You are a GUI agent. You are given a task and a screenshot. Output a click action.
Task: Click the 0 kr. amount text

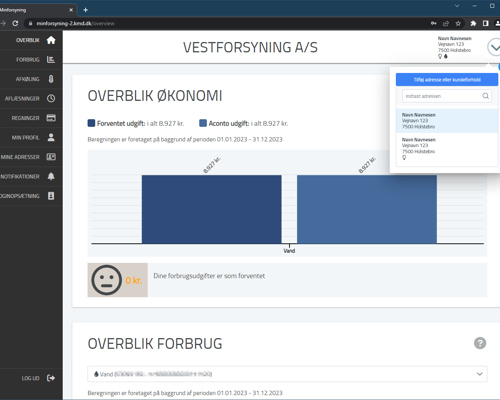(134, 280)
